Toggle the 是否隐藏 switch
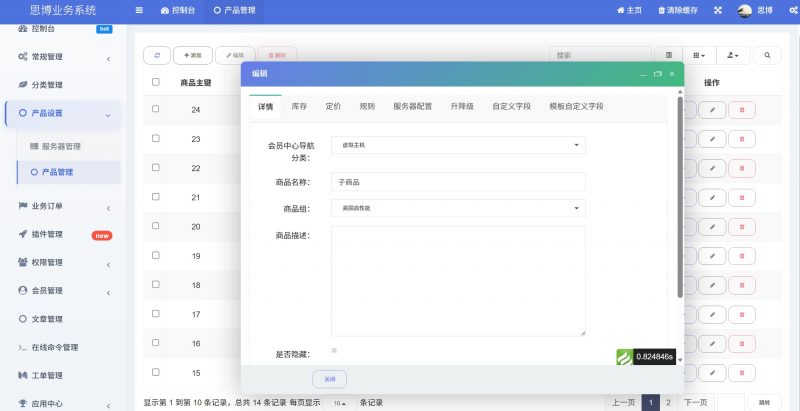 [x=334, y=351]
